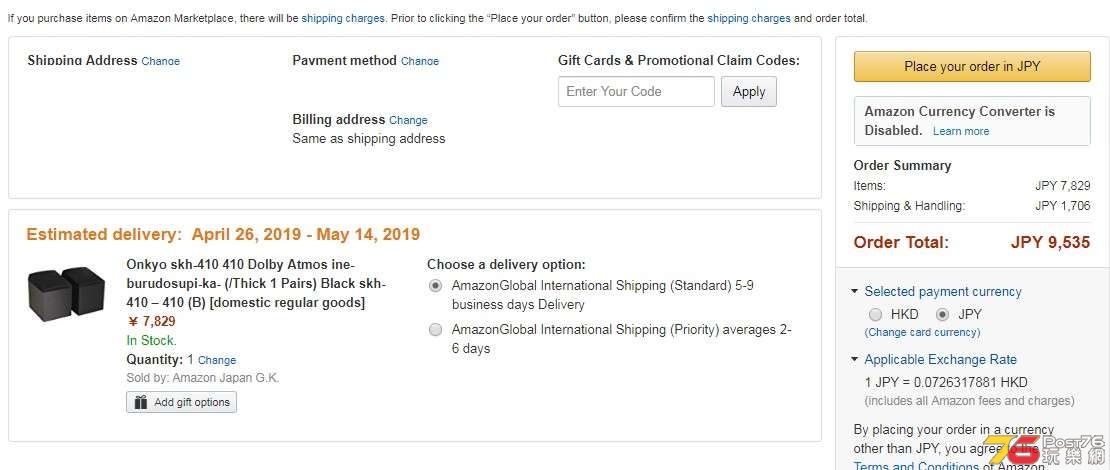Viewport: 1110px width, 470px height.
Task: Select JPY as payment currency
Action: [x=942, y=314]
